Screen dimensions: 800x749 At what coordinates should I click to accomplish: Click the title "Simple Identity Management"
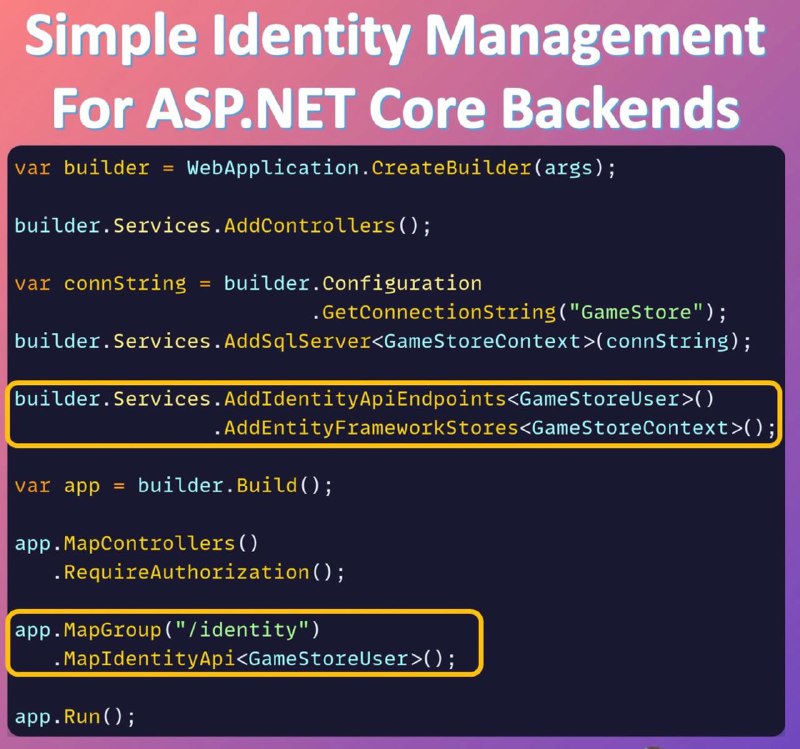click(x=395, y=38)
